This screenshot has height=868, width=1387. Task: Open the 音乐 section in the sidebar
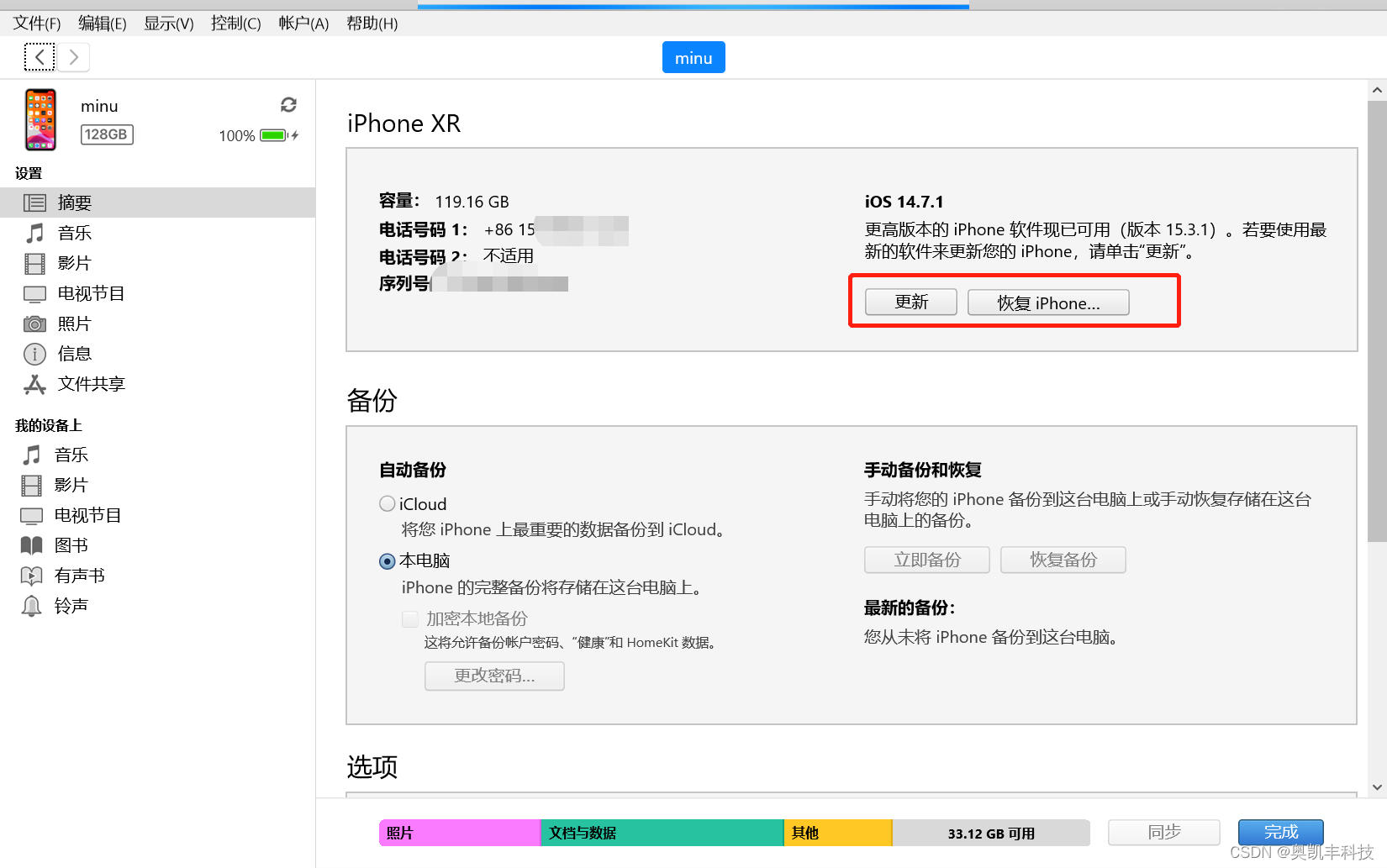pos(74,233)
